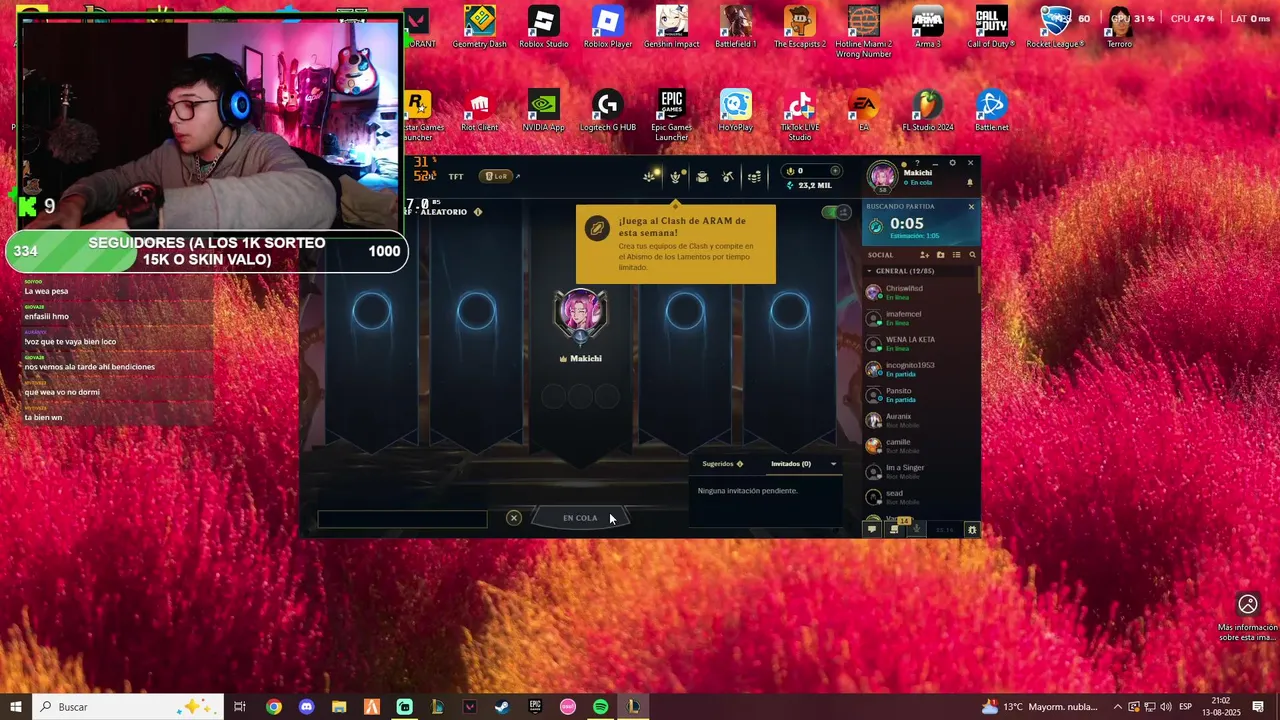Switch to TFT tab in client
Image resolution: width=1280 pixels, height=720 pixels.
click(x=456, y=177)
